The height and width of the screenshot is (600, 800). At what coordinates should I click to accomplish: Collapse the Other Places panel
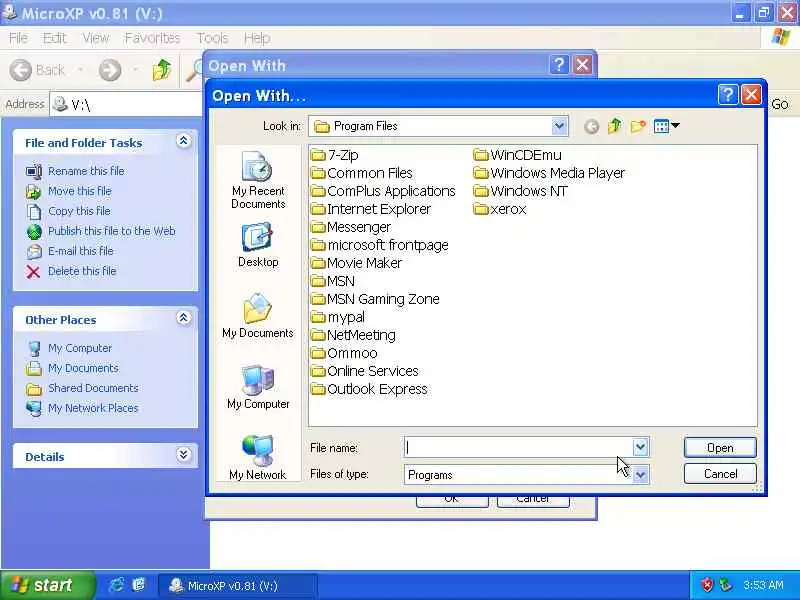click(x=184, y=318)
